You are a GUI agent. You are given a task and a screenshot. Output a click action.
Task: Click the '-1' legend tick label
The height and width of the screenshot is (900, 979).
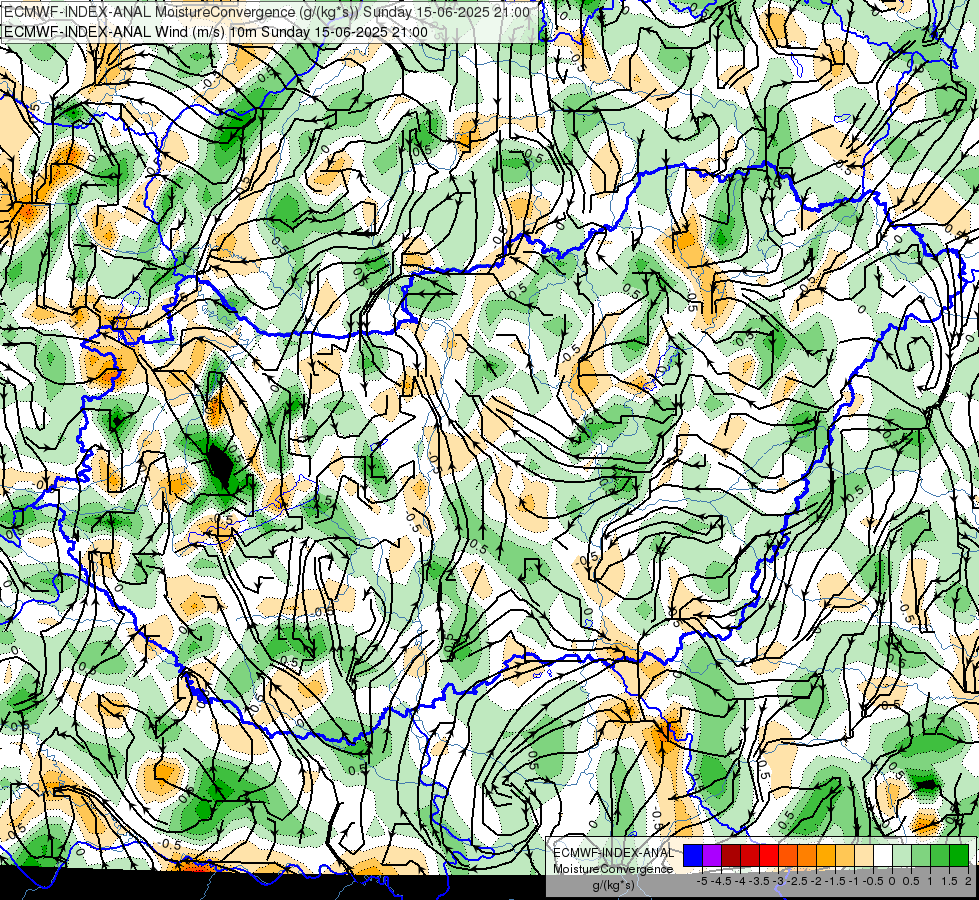pyautogui.click(x=854, y=881)
